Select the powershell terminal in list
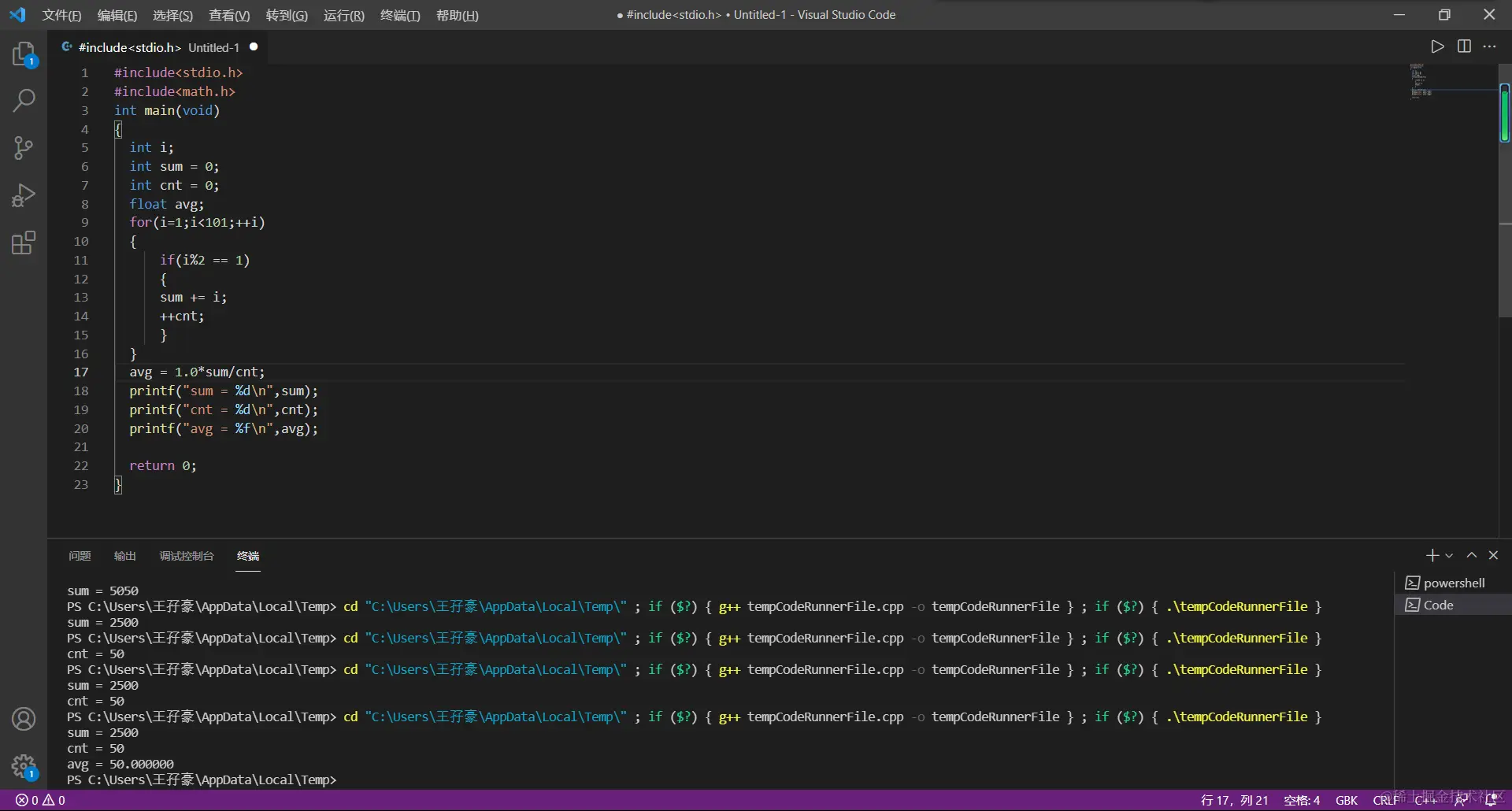Screen dimensions: 1512x811 1453,583
